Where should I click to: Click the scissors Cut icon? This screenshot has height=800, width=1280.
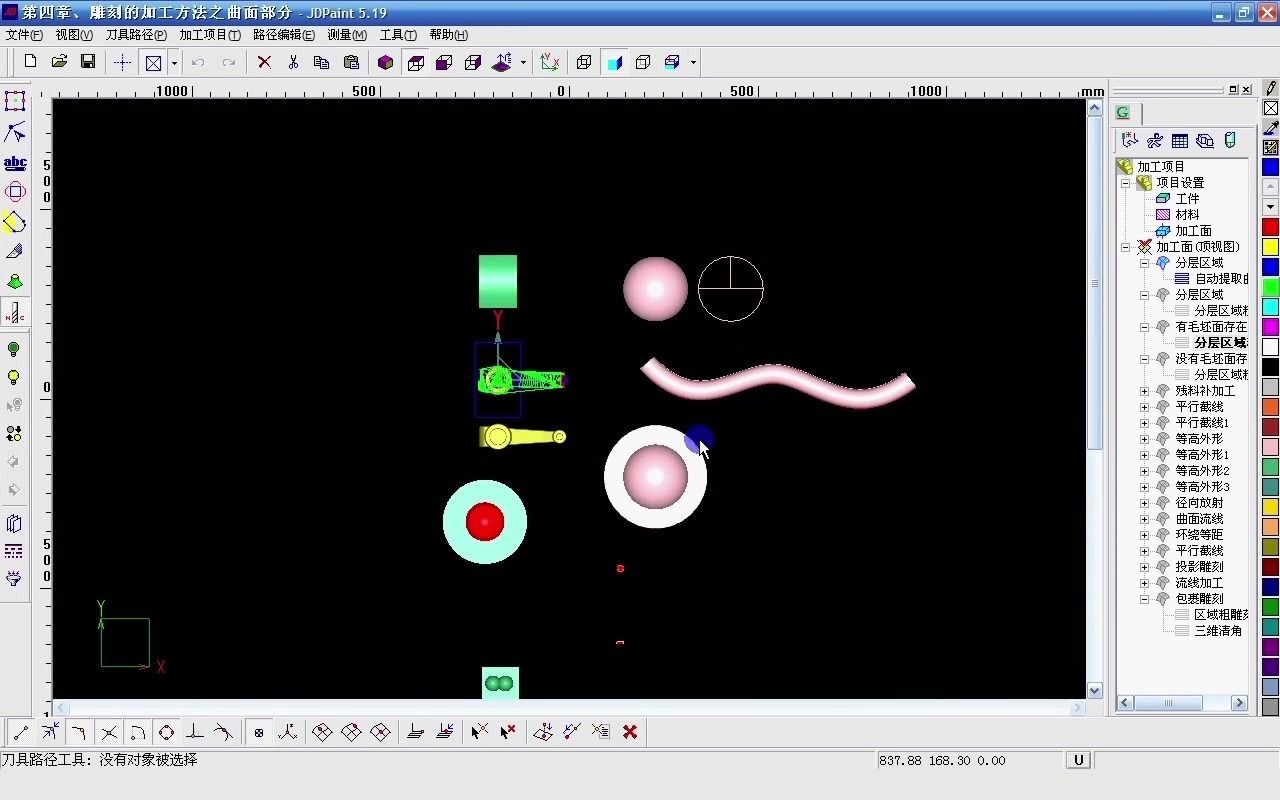click(293, 62)
